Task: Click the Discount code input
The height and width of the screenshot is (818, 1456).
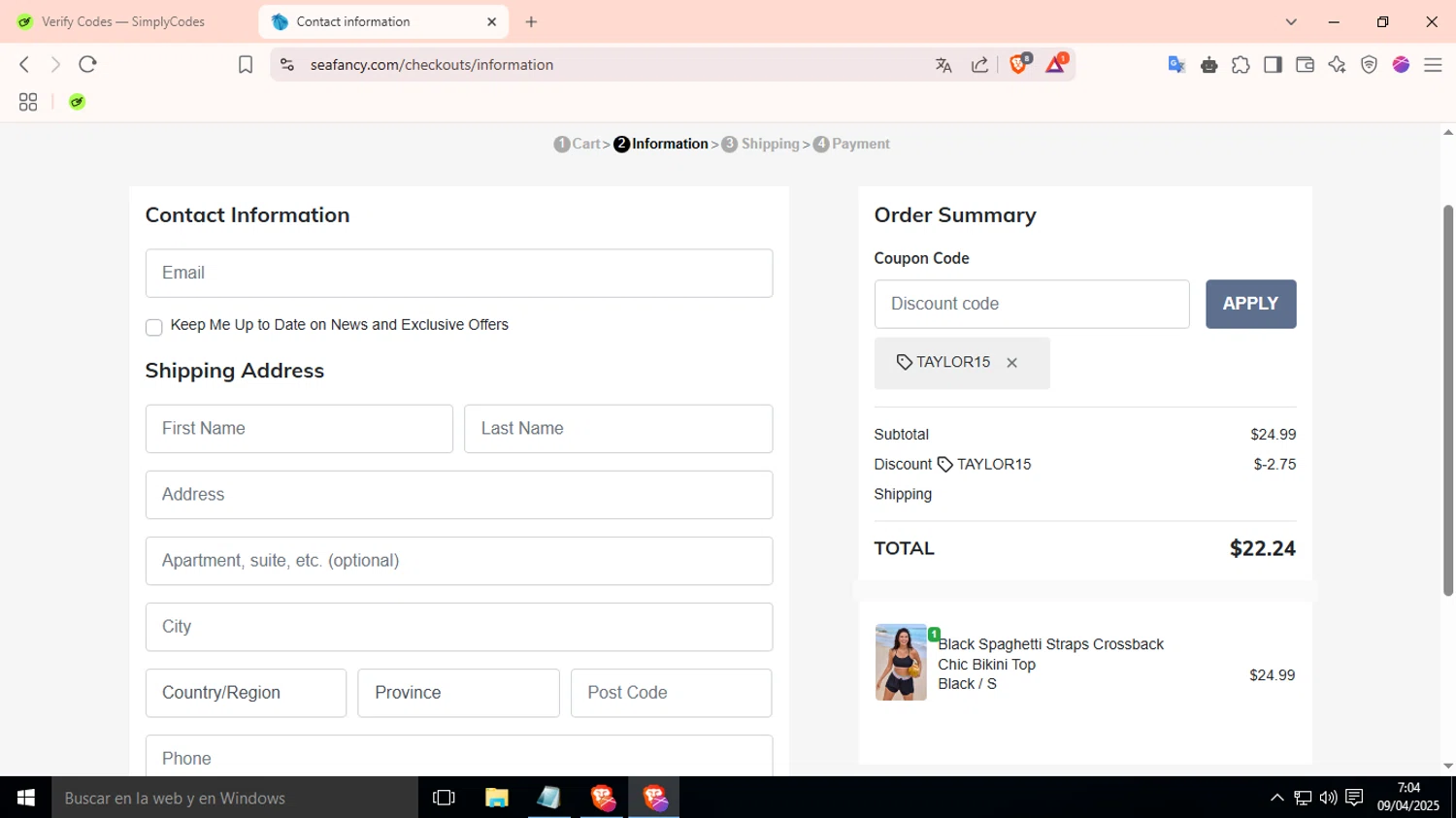Action: 1032,304
